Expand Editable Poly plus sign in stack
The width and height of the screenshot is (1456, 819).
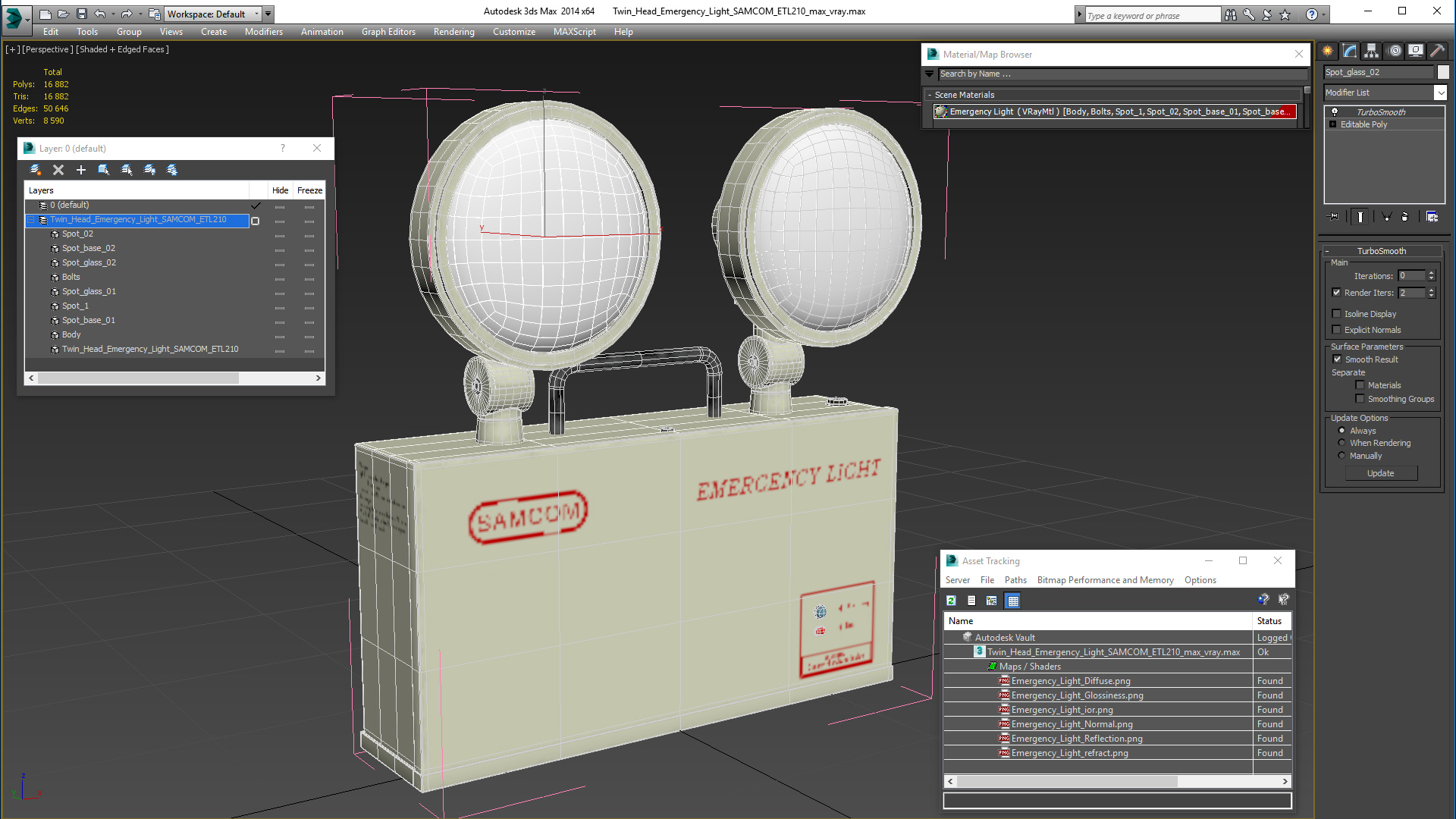(1333, 124)
